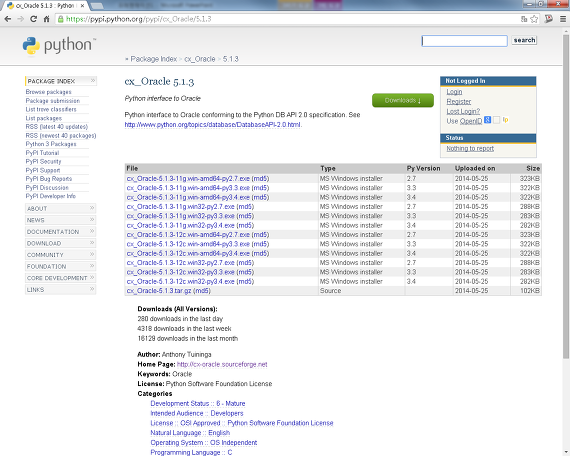Click the Nothing to report link
The height and width of the screenshot is (456, 570).
pos(470,148)
